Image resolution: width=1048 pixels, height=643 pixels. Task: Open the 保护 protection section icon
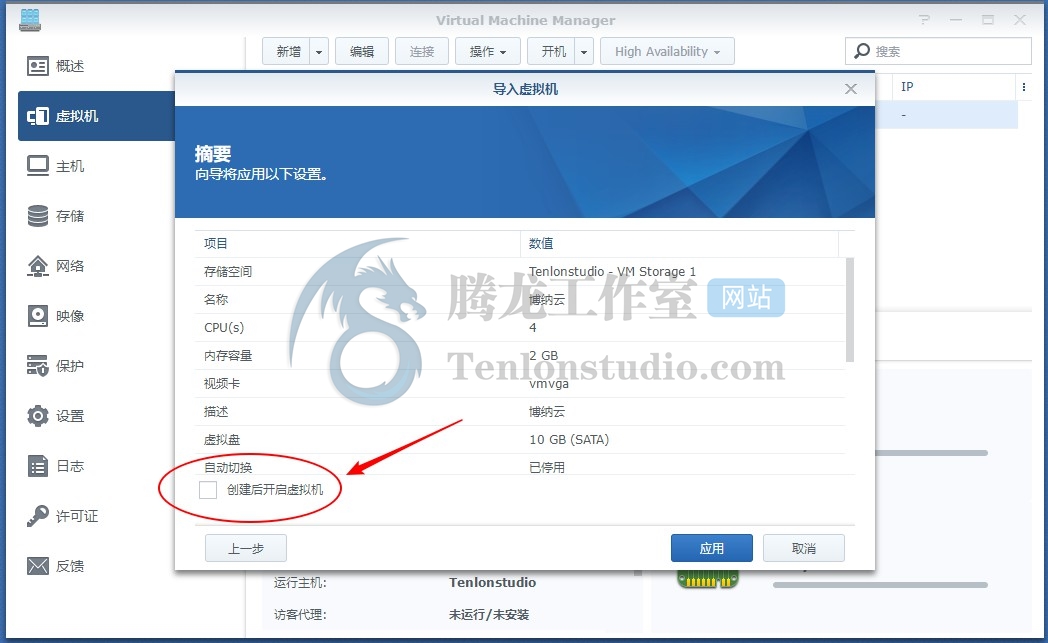coord(38,366)
